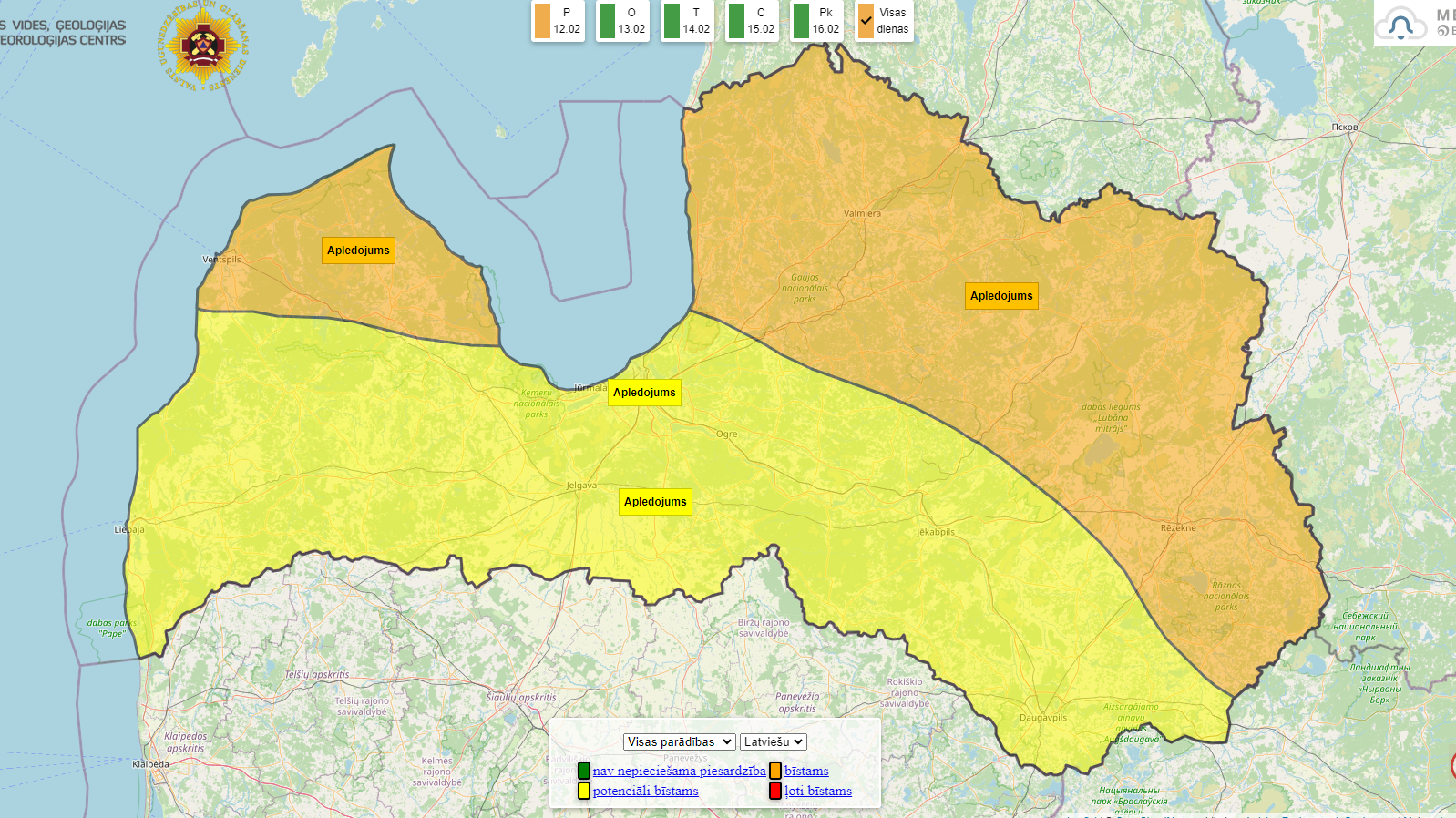Open the Visas parādības dropdown
1456x818 pixels.
[x=679, y=742]
